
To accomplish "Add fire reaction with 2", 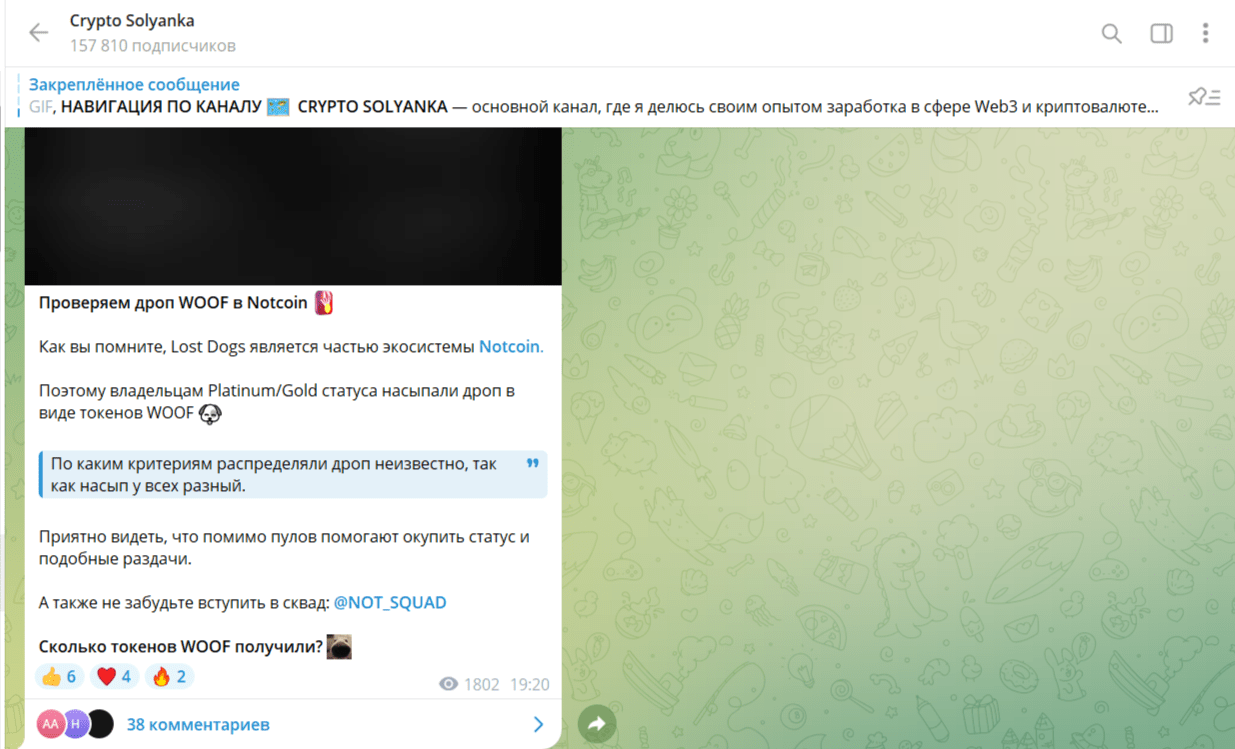I will tap(169, 677).
